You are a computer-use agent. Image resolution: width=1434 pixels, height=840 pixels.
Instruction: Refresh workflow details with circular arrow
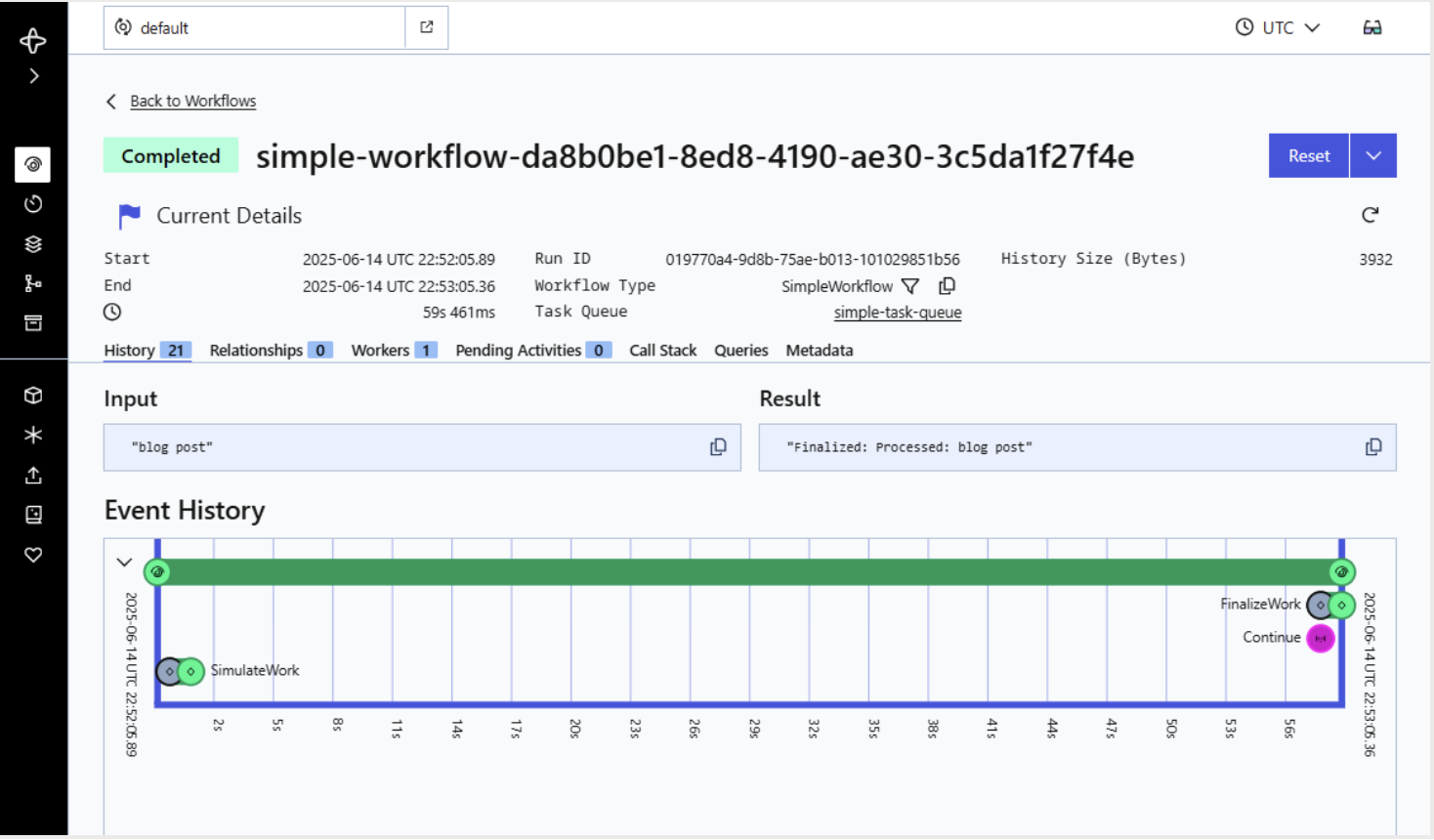pyautogui.click(x=1371, y=215)
